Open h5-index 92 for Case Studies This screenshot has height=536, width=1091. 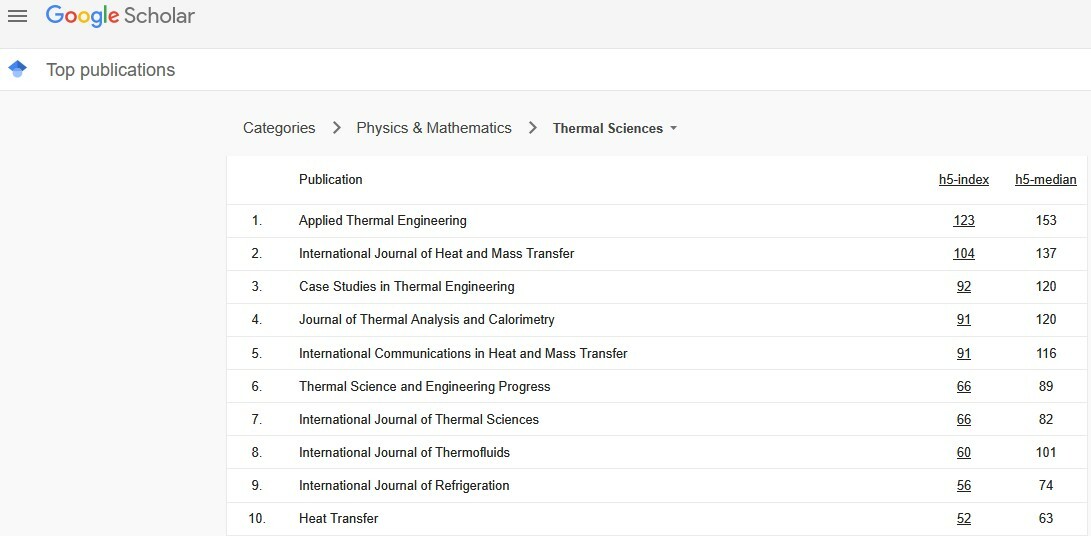pyautogui.click(x=963, y=287)
